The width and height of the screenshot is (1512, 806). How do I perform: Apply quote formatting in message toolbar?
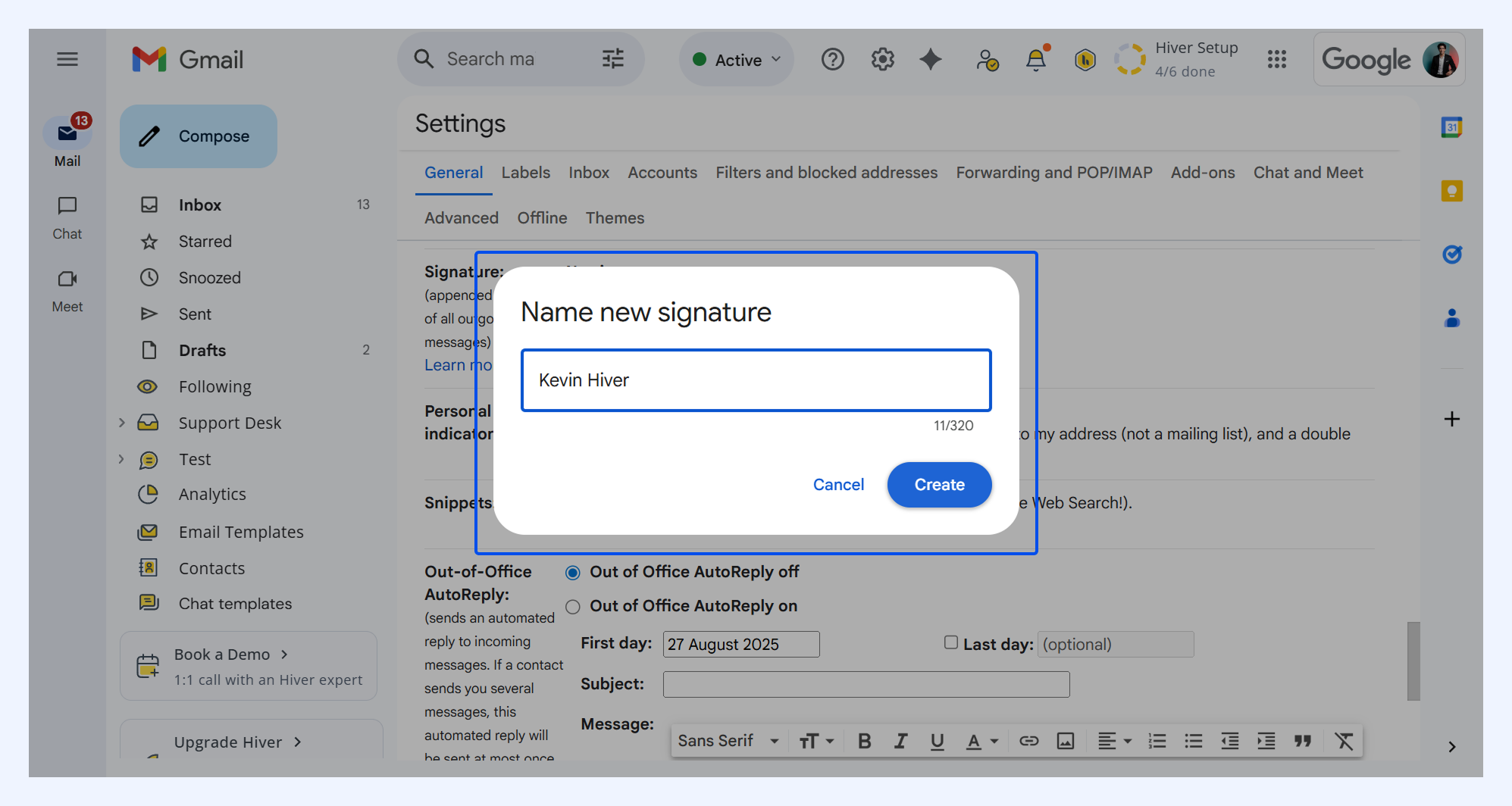pos(1303,741)
